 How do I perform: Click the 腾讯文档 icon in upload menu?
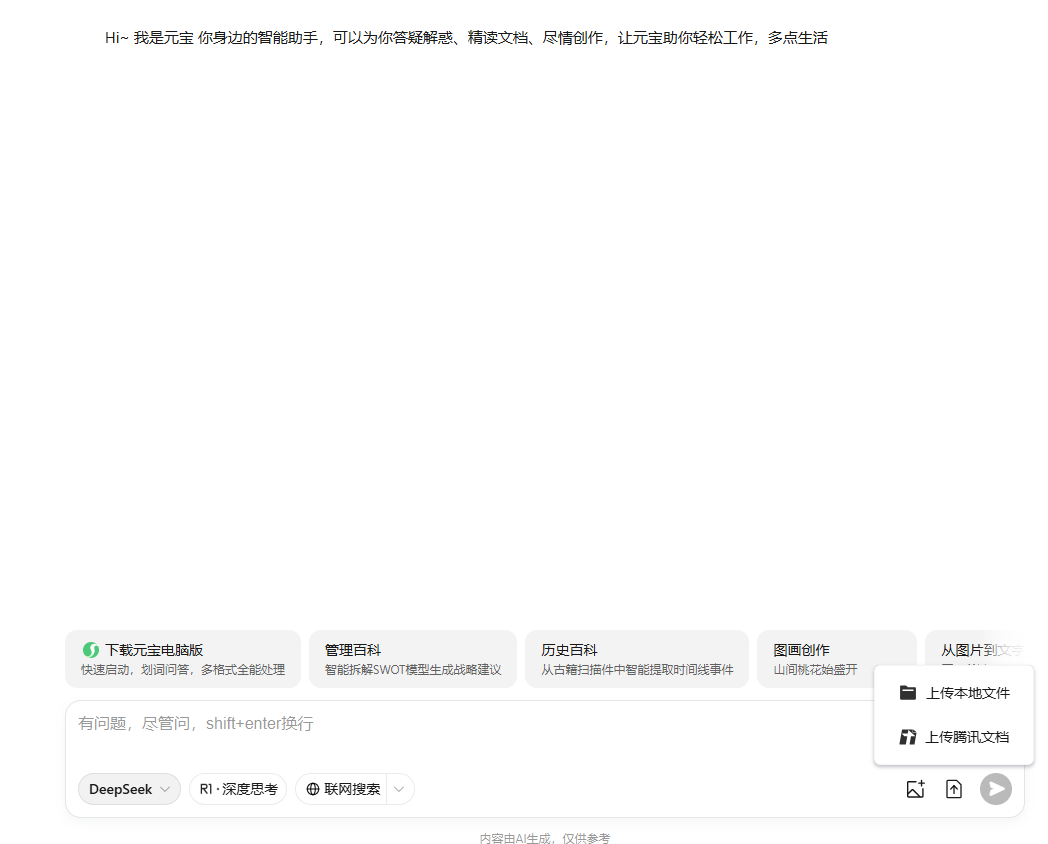click(x=908, y=737)
